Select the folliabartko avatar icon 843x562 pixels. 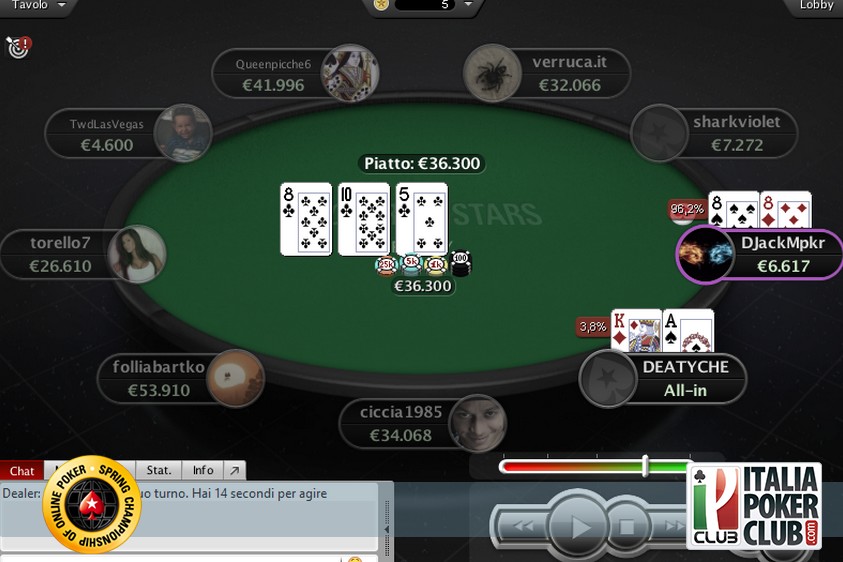click(x=235, y=378)
